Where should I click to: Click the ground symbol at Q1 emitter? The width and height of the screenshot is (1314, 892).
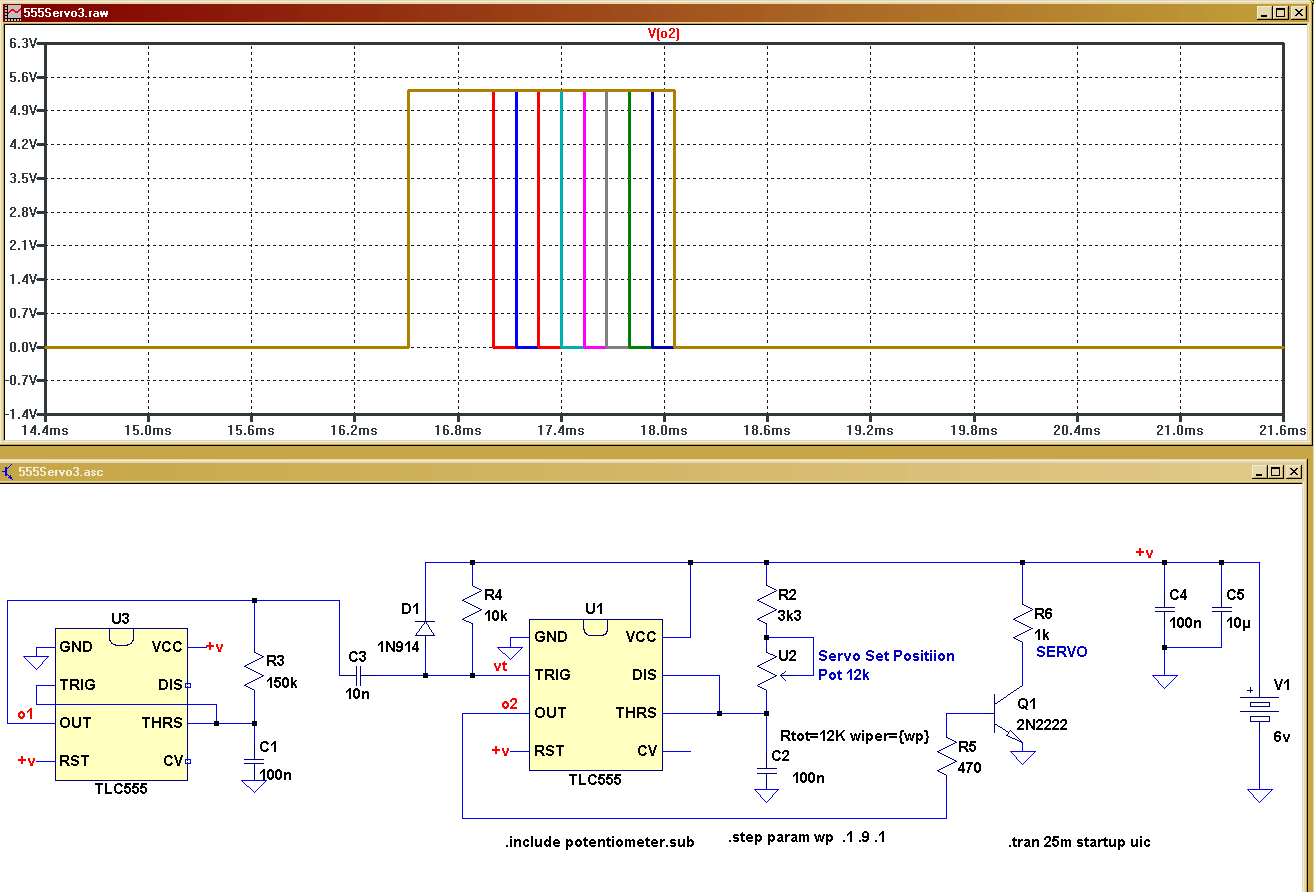(1023, 757)
